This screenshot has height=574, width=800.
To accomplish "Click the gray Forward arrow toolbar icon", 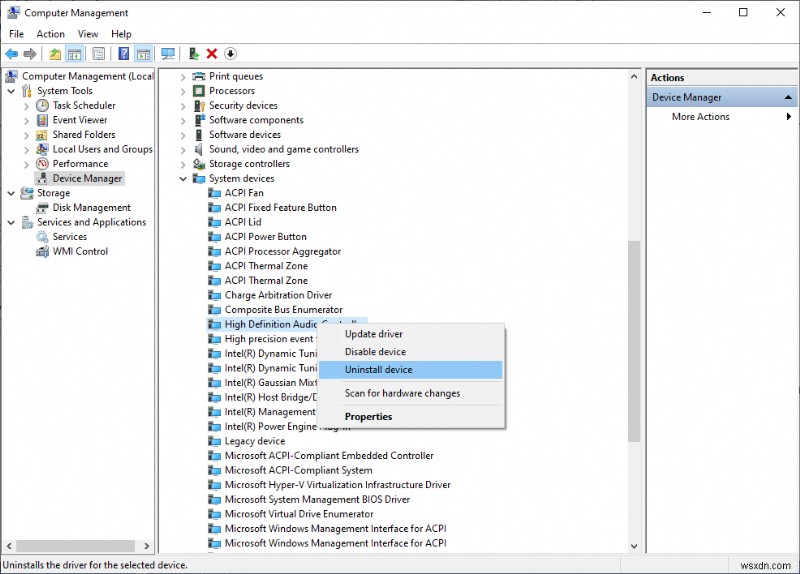I will coord(30,54).
